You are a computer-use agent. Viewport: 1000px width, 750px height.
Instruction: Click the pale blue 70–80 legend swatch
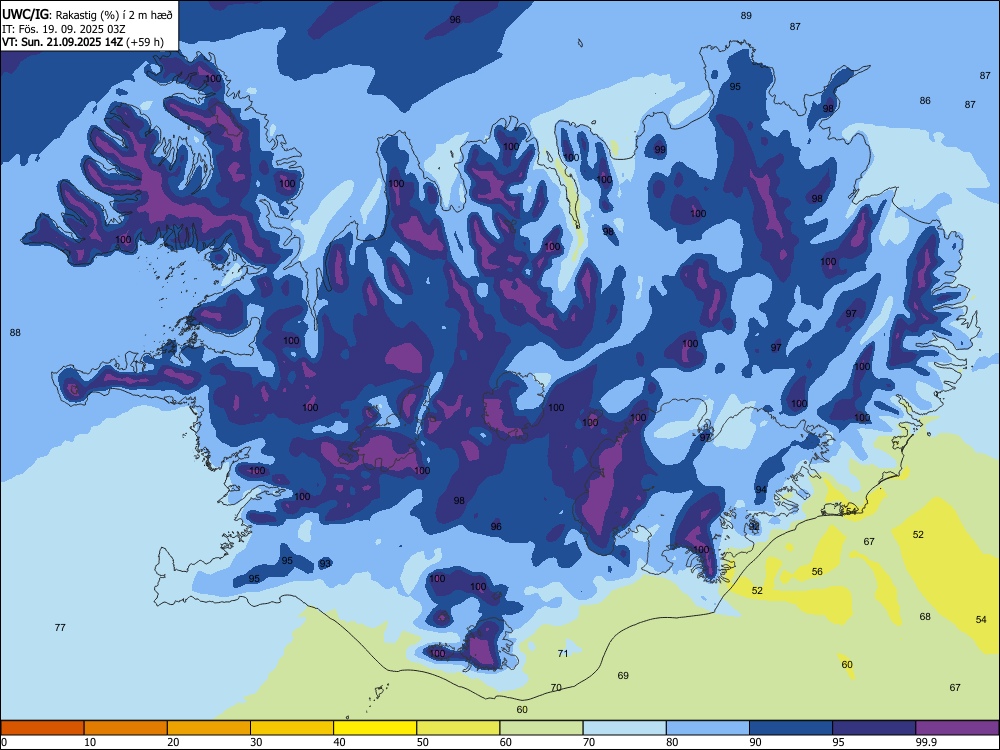[x=624, y=728]
